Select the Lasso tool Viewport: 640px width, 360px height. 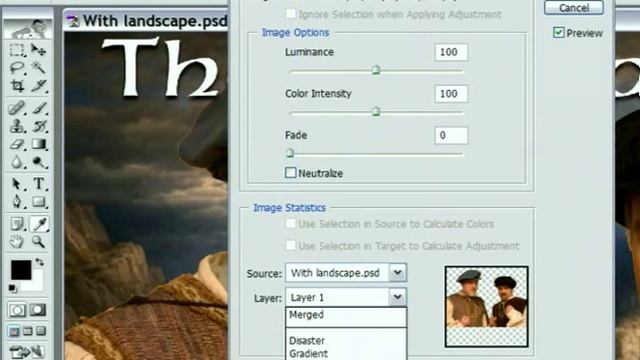click(17, 67)
